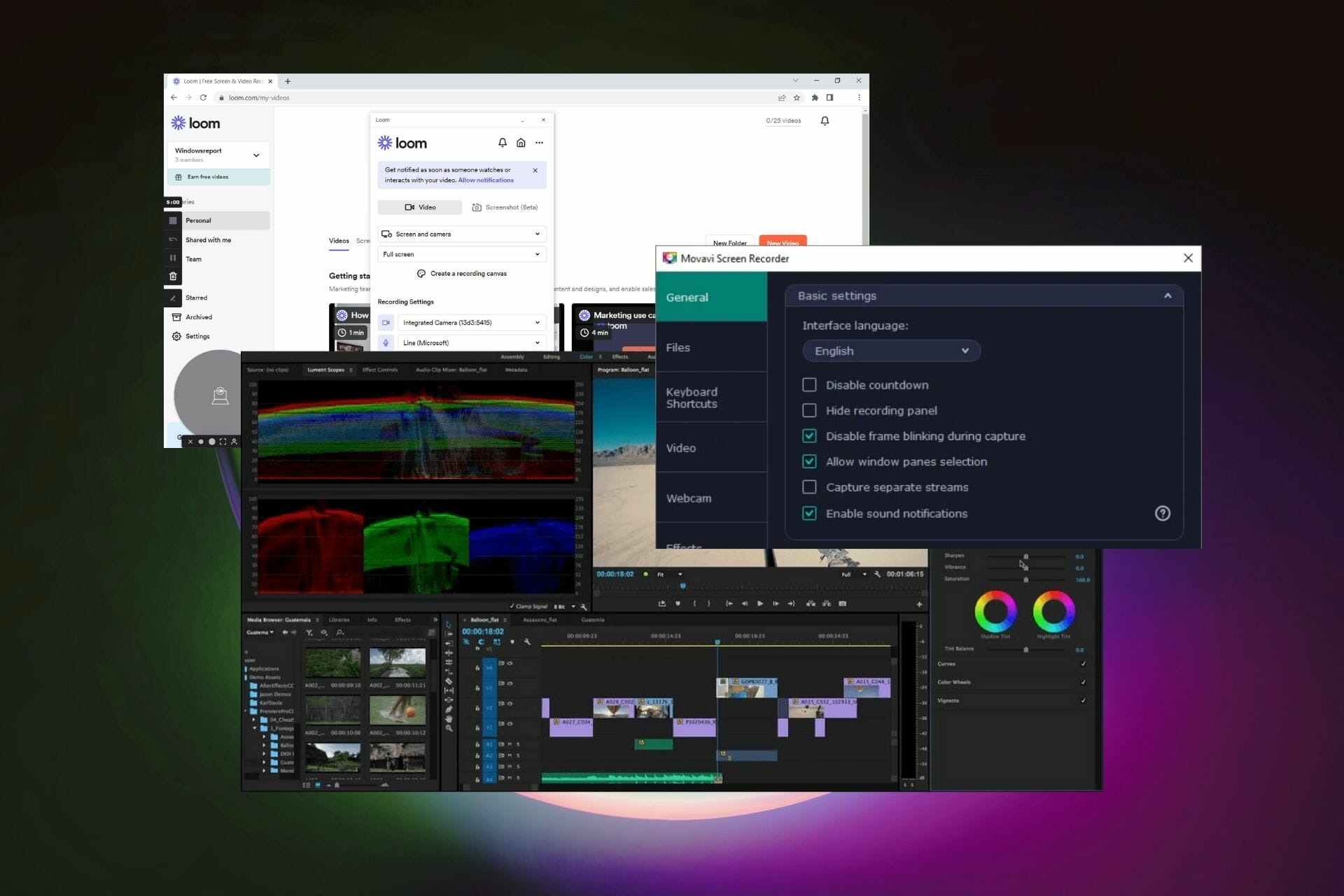The image size is (1344, 896).
Task: Click Create a recording canvas
Action: click(x=462, y=274)
